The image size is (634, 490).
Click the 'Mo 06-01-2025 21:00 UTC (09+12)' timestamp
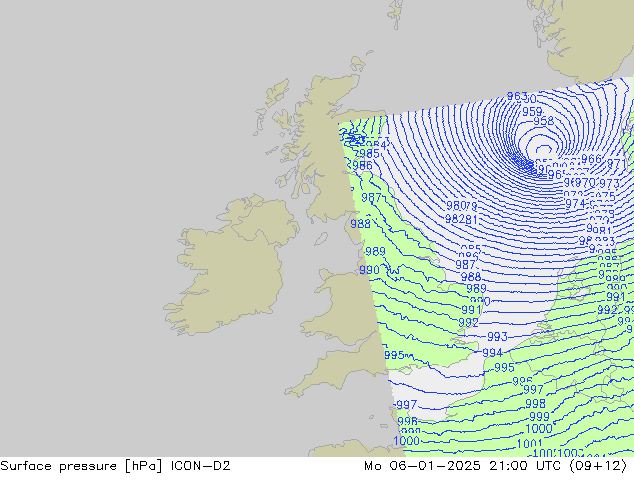coord(495,466)
